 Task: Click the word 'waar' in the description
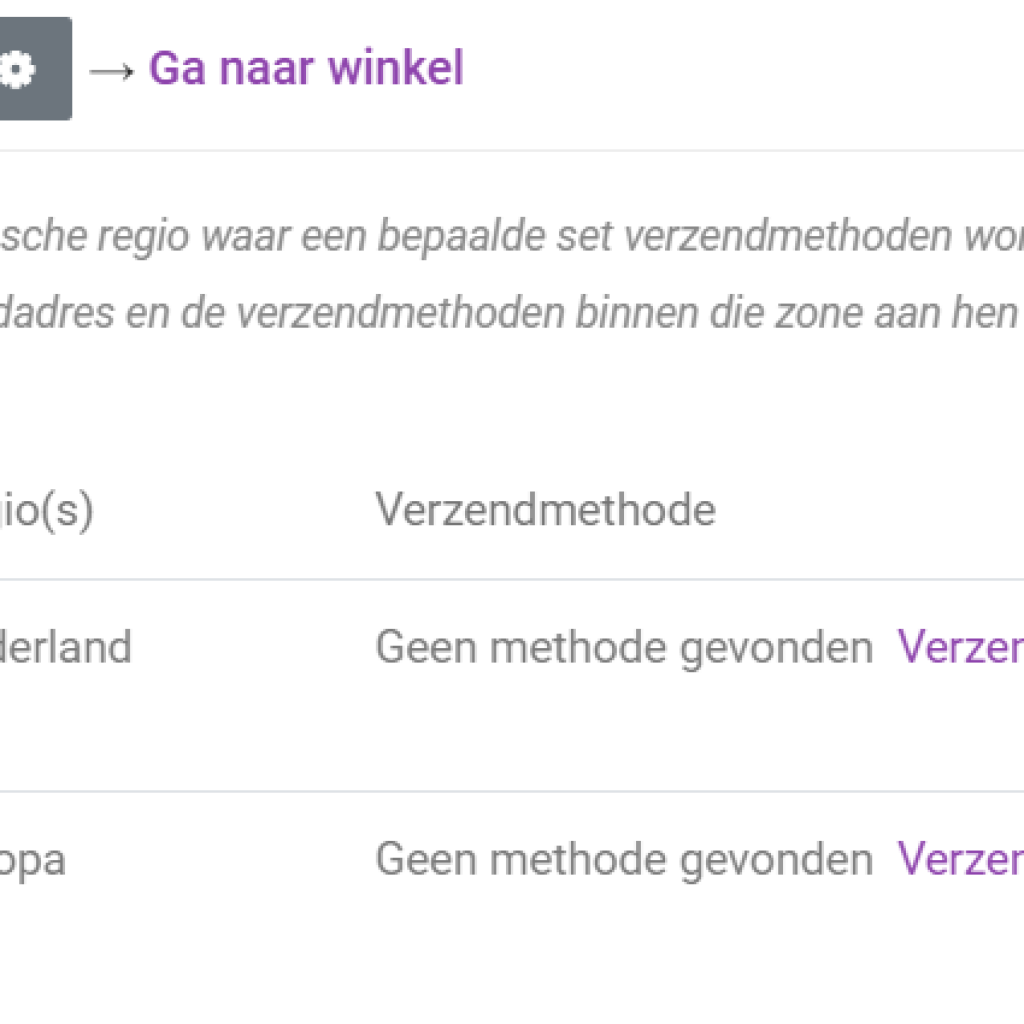(246, 238)
